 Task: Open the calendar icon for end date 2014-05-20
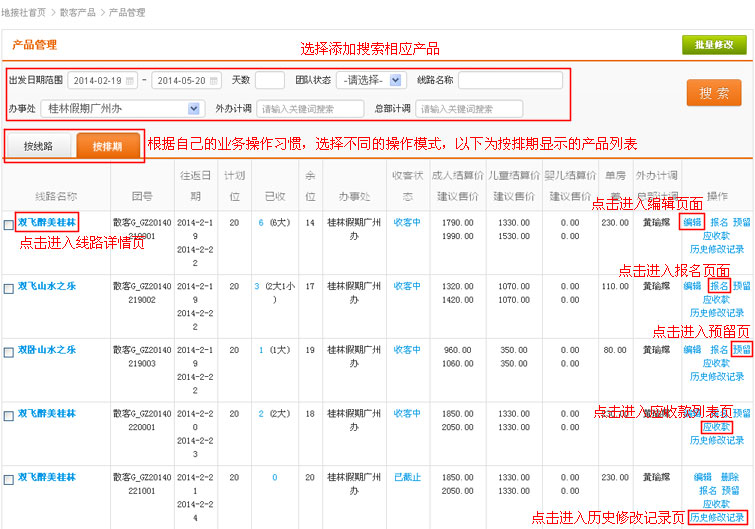click(x=214, y=81)
